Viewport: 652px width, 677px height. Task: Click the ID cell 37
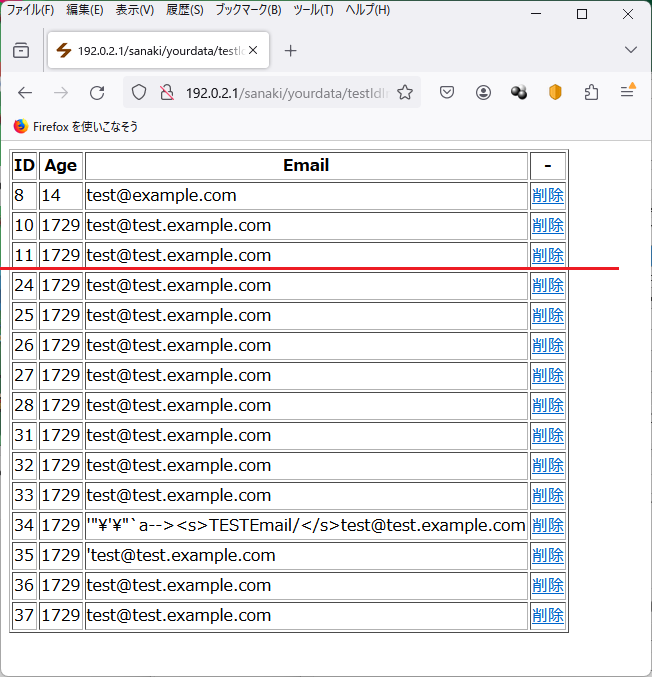(24, 615)
